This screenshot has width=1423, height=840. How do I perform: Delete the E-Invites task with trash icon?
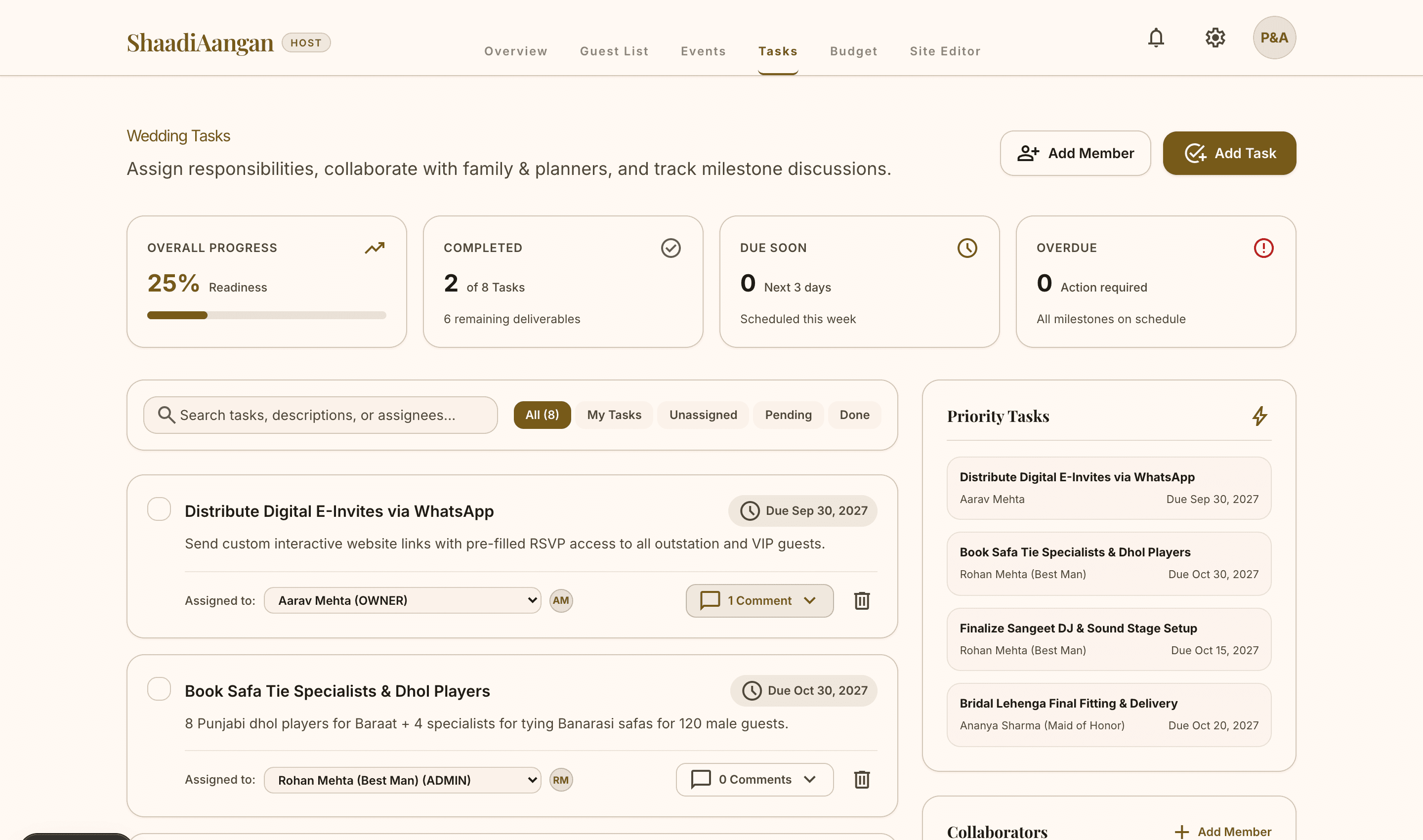click(862, 600)
